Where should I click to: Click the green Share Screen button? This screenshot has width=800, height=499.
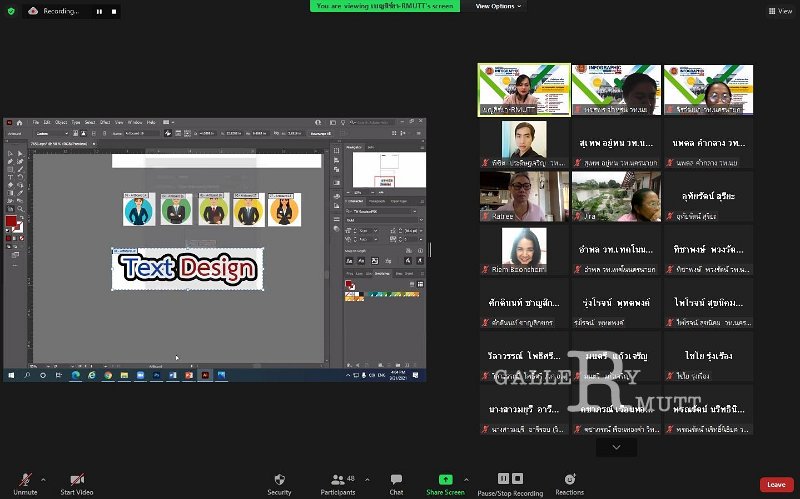(445, 484)
